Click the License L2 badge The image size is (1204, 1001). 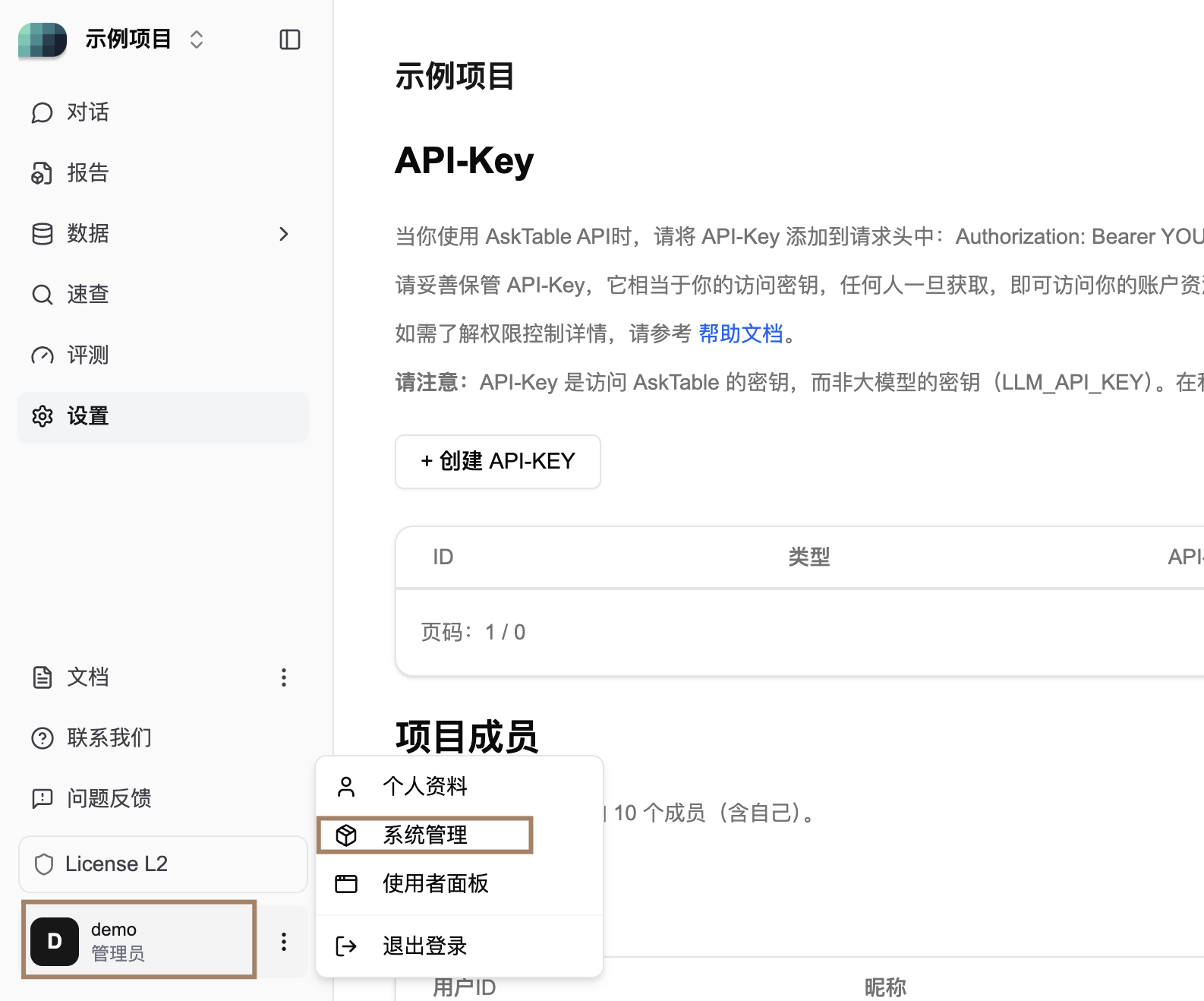[x=162, y=864]
